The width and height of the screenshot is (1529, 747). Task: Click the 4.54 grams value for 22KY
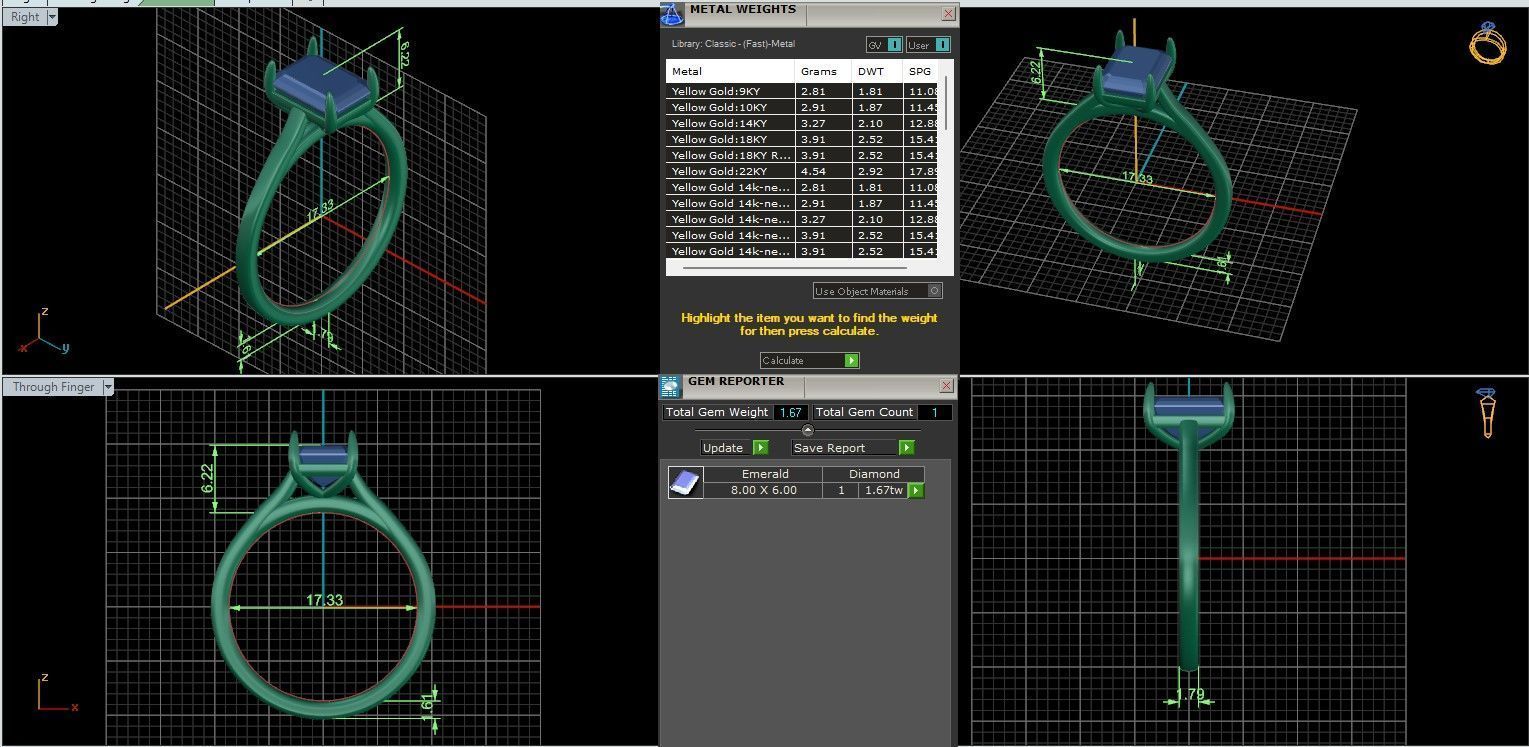pyautogui.click(x=813, y=171)
